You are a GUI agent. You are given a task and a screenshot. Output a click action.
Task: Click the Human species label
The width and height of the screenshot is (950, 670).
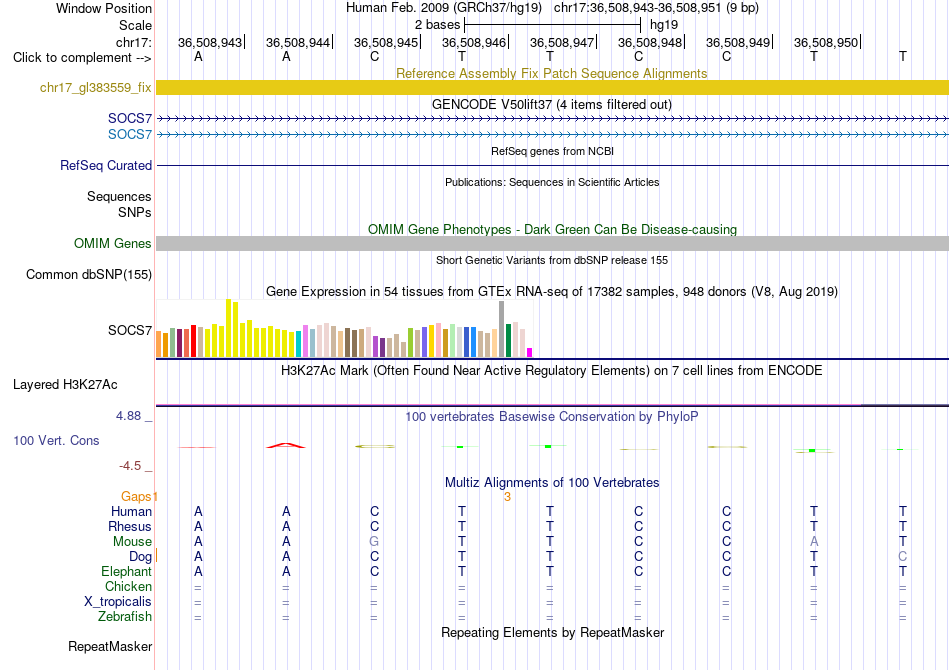pos(131,511)
